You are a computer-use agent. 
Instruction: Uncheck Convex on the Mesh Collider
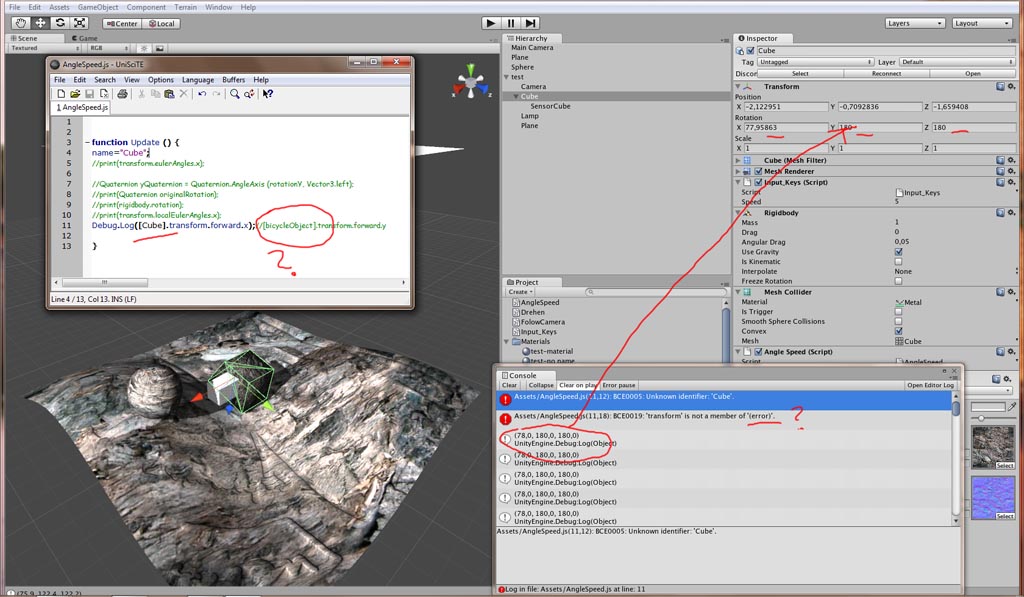tap(898, 331)
